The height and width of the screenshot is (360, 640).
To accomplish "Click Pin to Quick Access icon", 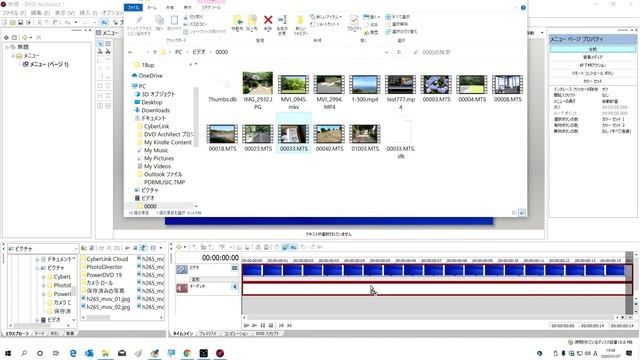I will [139, 20].
